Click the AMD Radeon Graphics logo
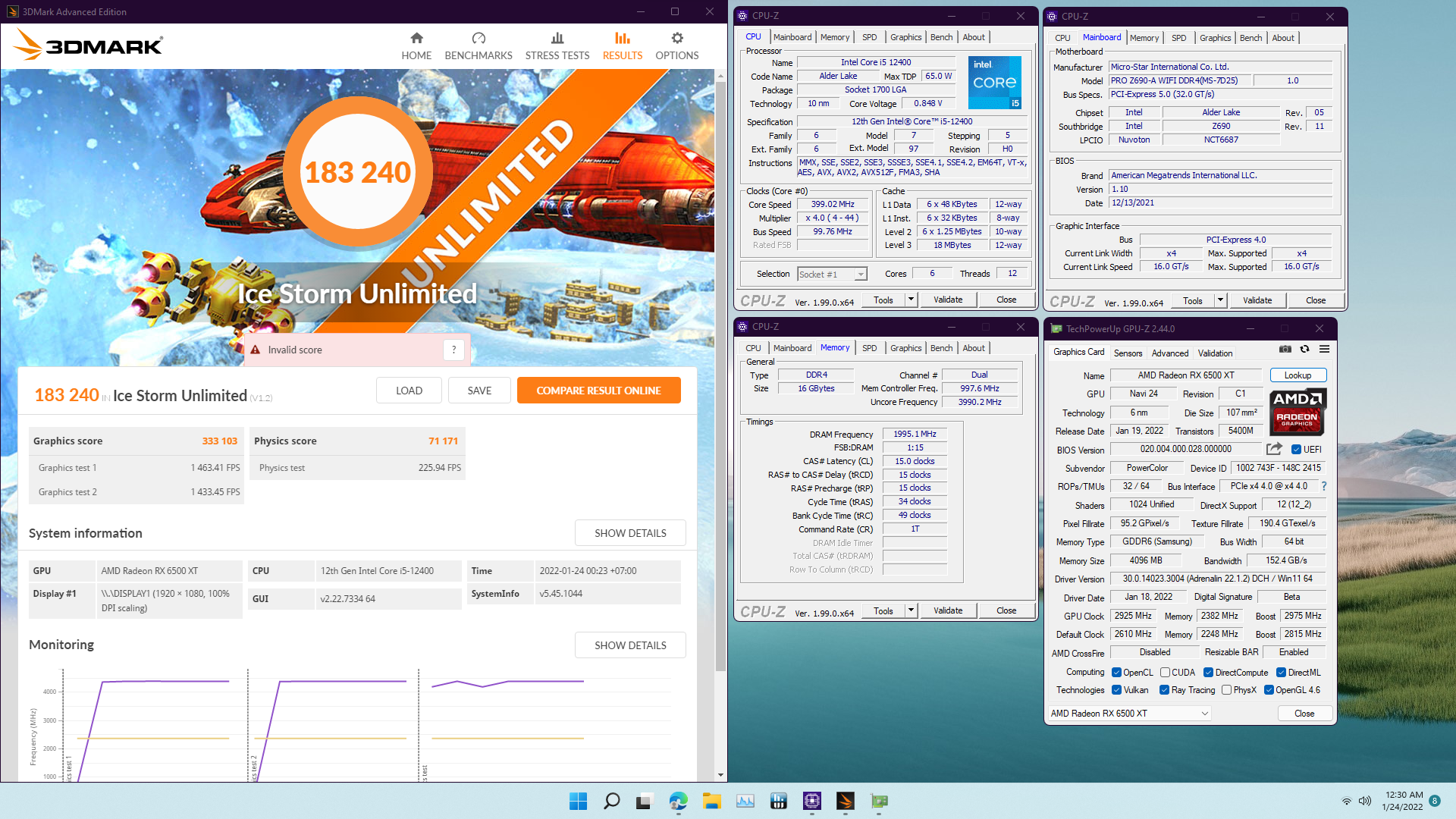 (1298, 411)
